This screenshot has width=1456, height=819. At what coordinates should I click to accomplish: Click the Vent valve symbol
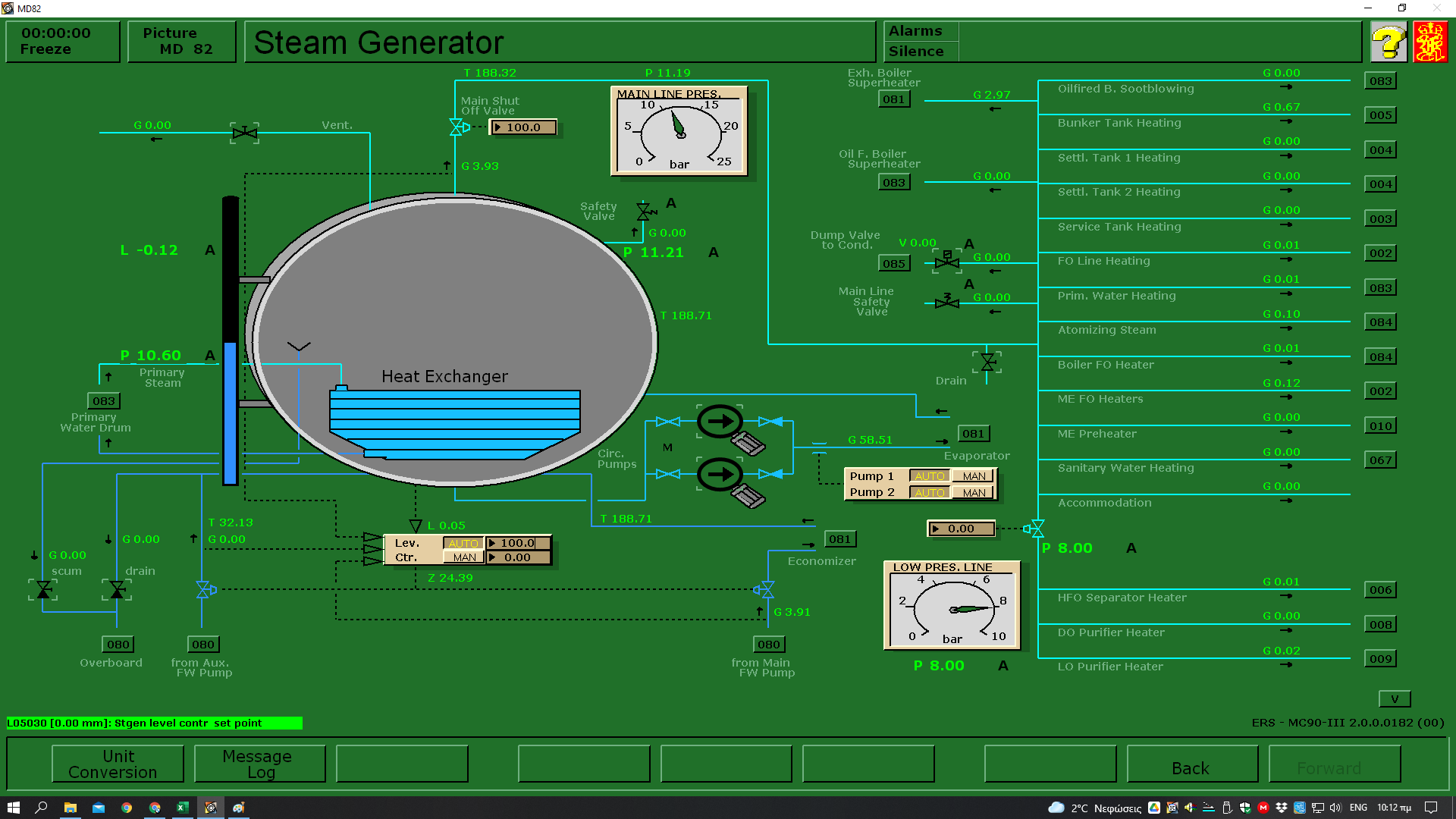(244, 133)
